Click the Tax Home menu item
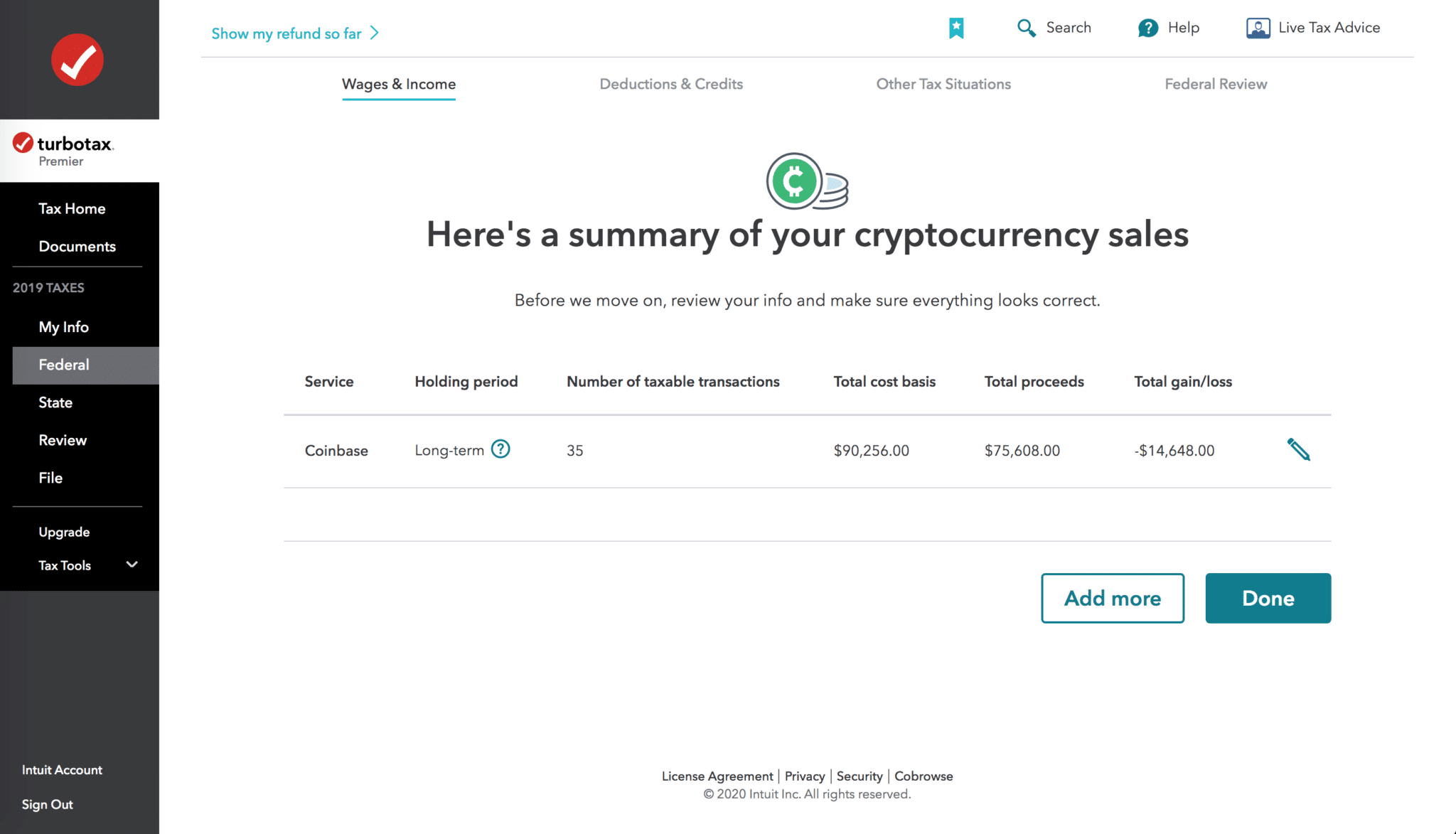1456x834 pixels. coord(72,208)
